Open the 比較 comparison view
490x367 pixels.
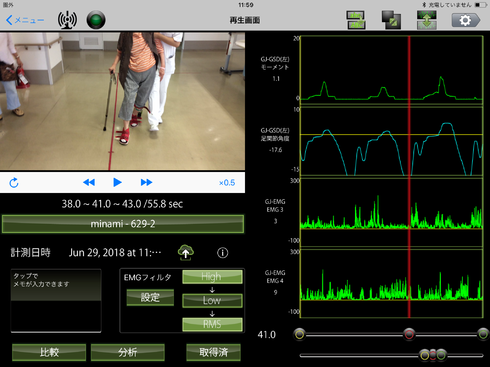[x=49, y=352]
